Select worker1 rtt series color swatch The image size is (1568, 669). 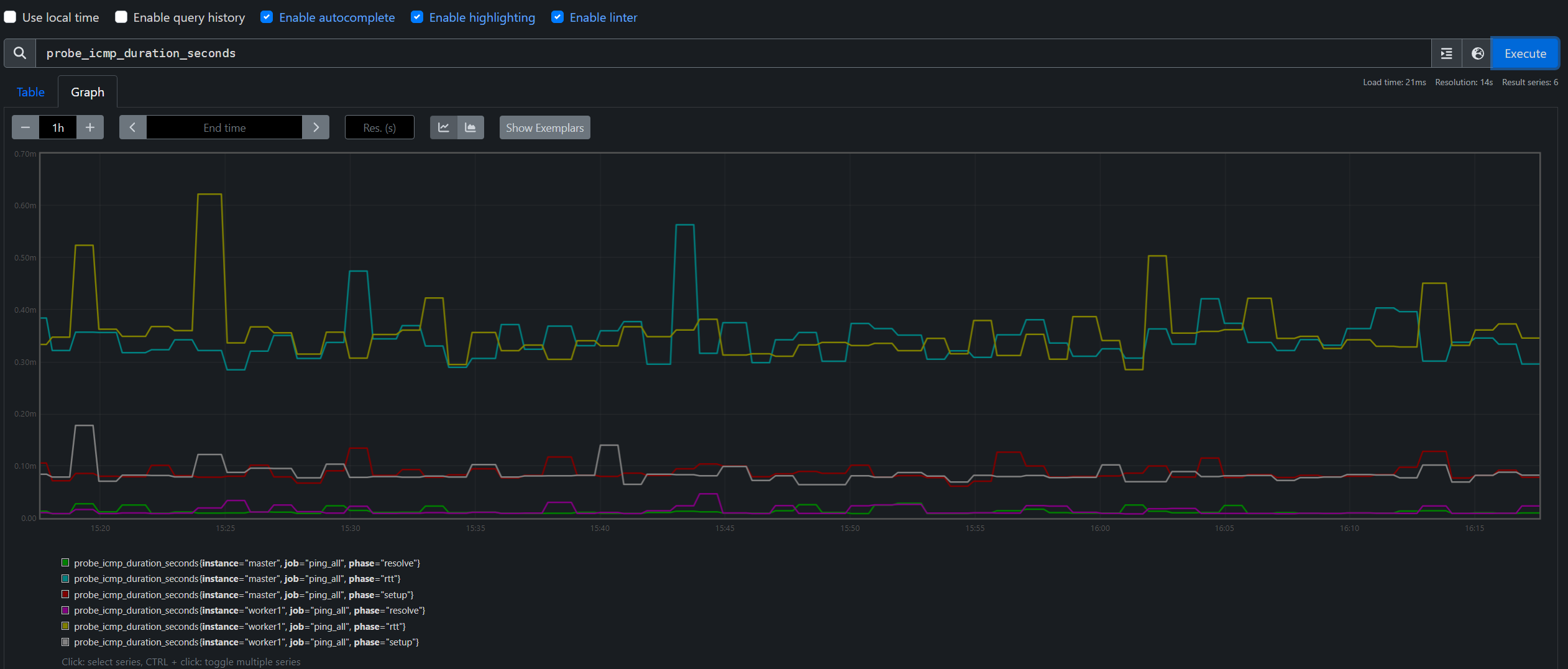pyautogui.click(x=65, y=626)
